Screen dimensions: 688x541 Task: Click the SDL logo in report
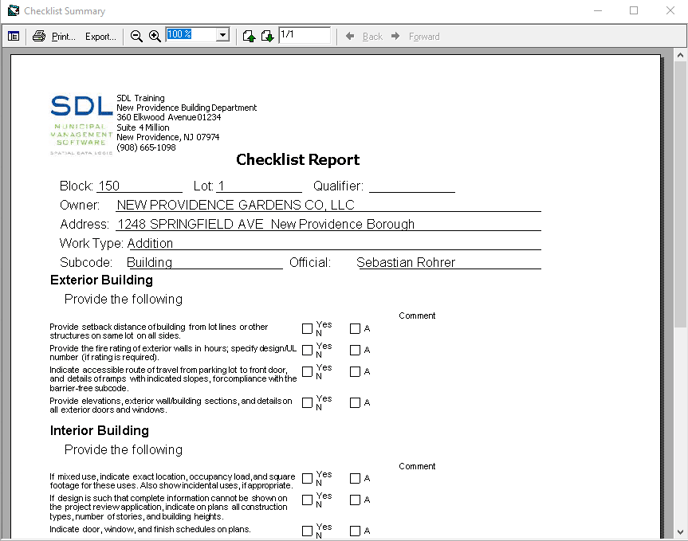point(82,125)
